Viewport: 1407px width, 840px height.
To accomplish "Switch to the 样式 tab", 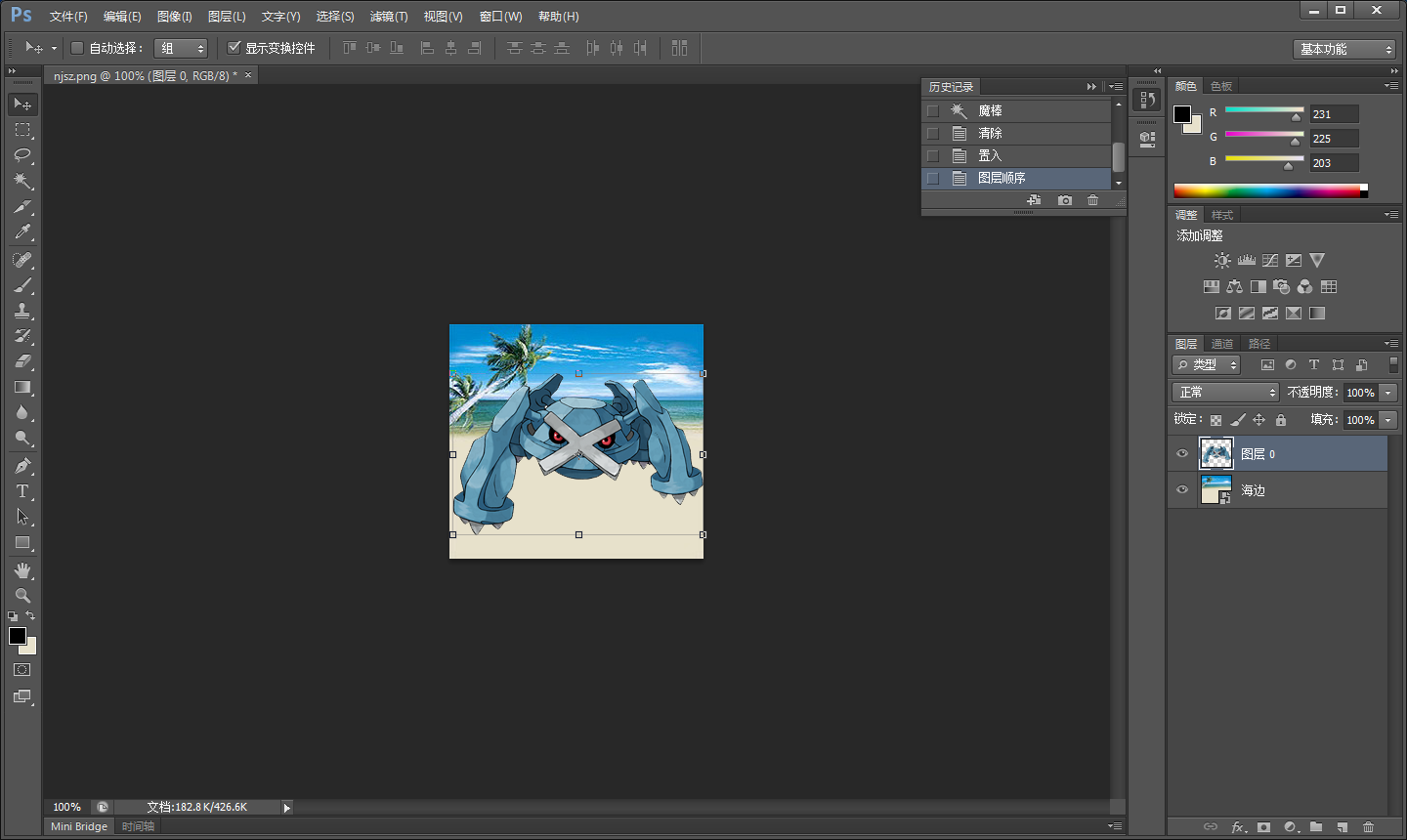I will pyautogui.click(x=1222, y=215).
